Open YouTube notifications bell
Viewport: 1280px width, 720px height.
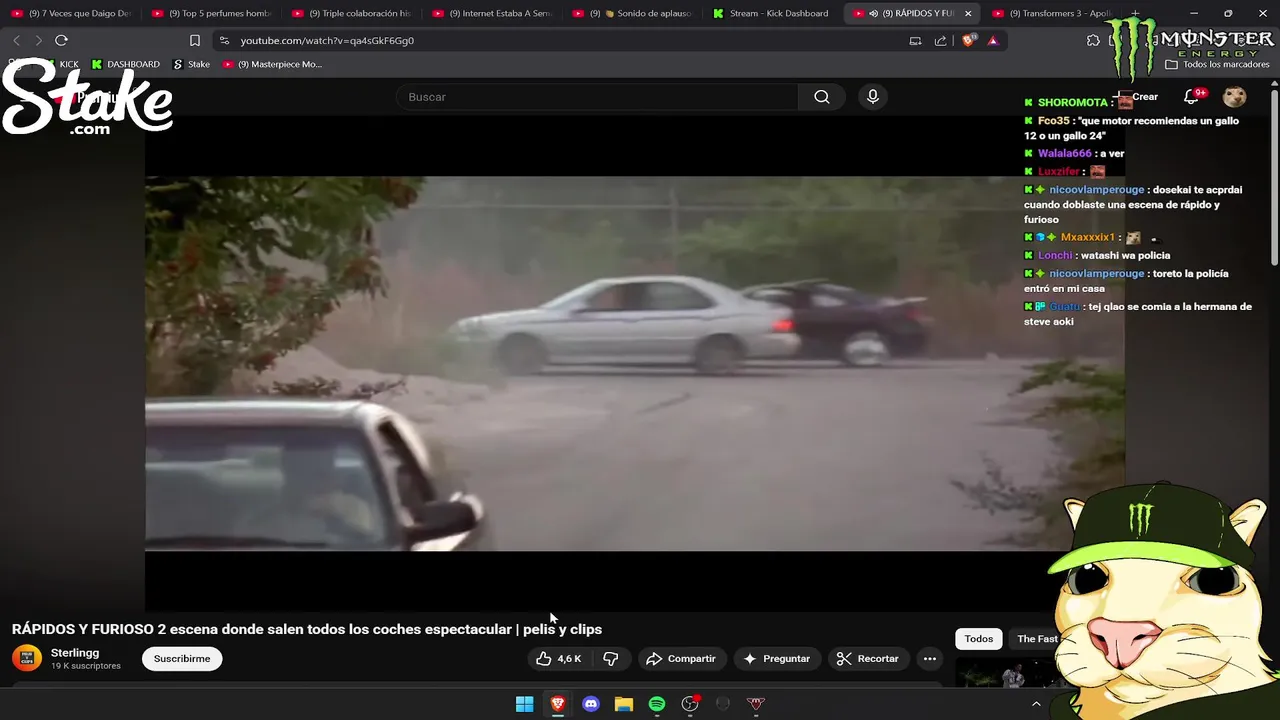tap(1191, 97)
